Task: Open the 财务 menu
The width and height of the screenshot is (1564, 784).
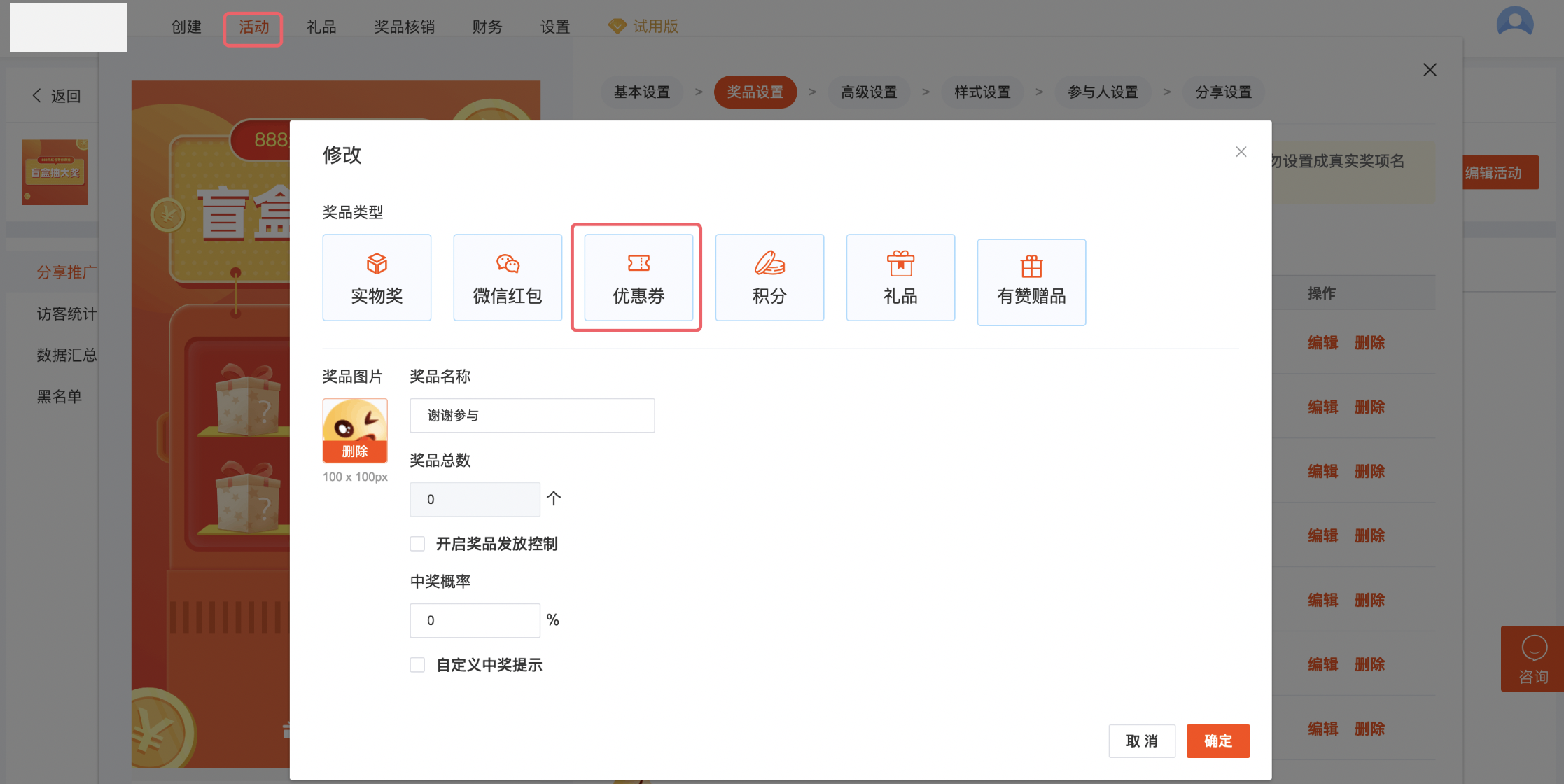Action: [x=487, y=27]
